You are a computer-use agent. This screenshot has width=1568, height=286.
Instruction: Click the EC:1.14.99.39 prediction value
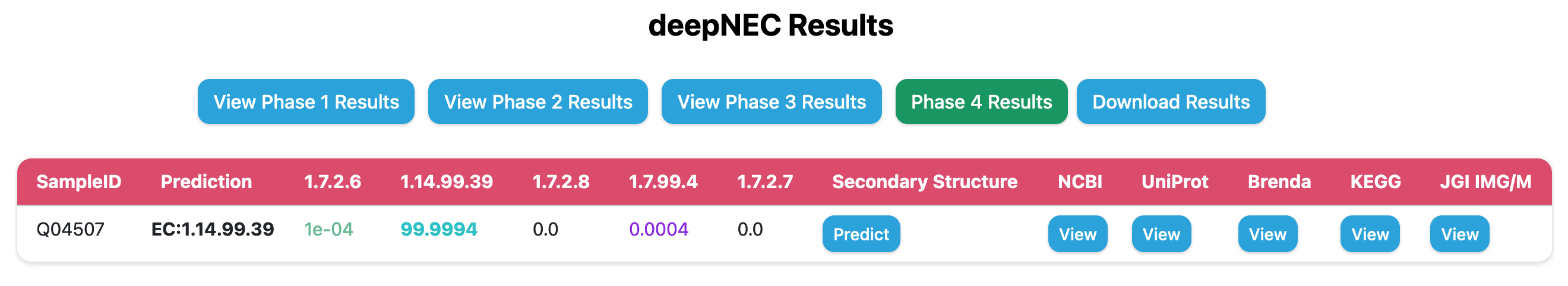[x=213, y=230]
